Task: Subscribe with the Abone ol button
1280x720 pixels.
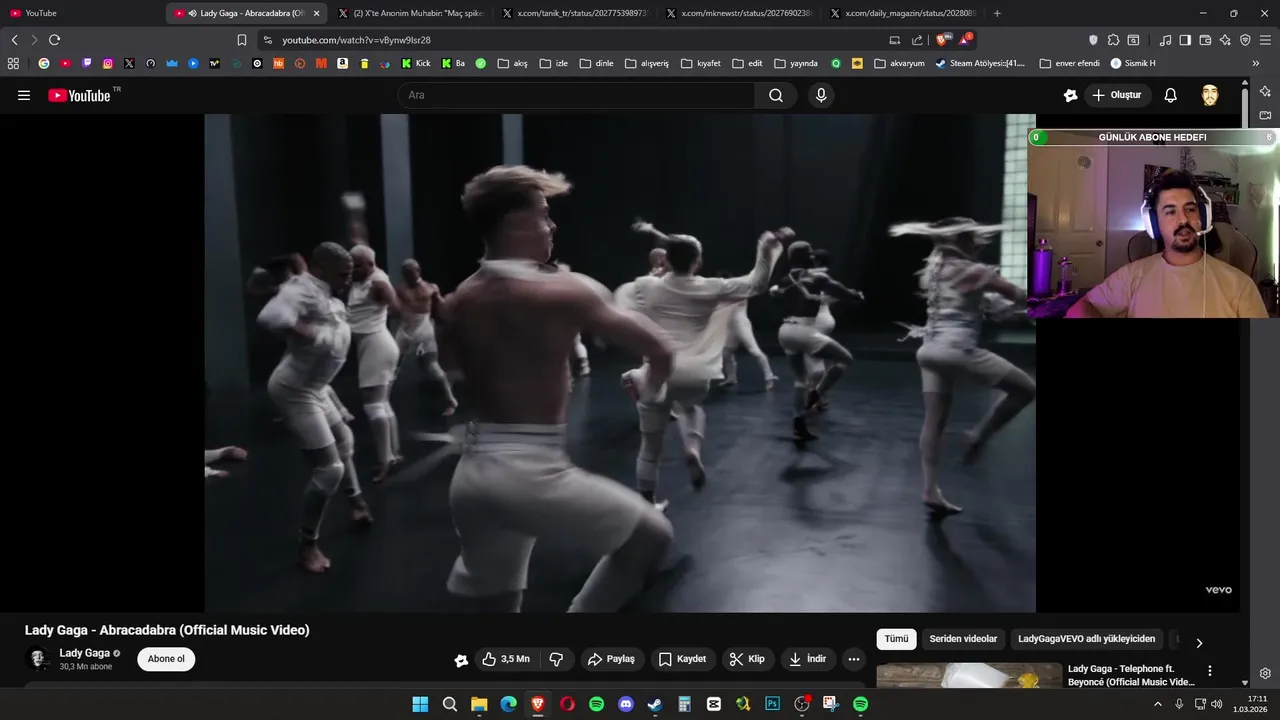Action: [166, 659]
